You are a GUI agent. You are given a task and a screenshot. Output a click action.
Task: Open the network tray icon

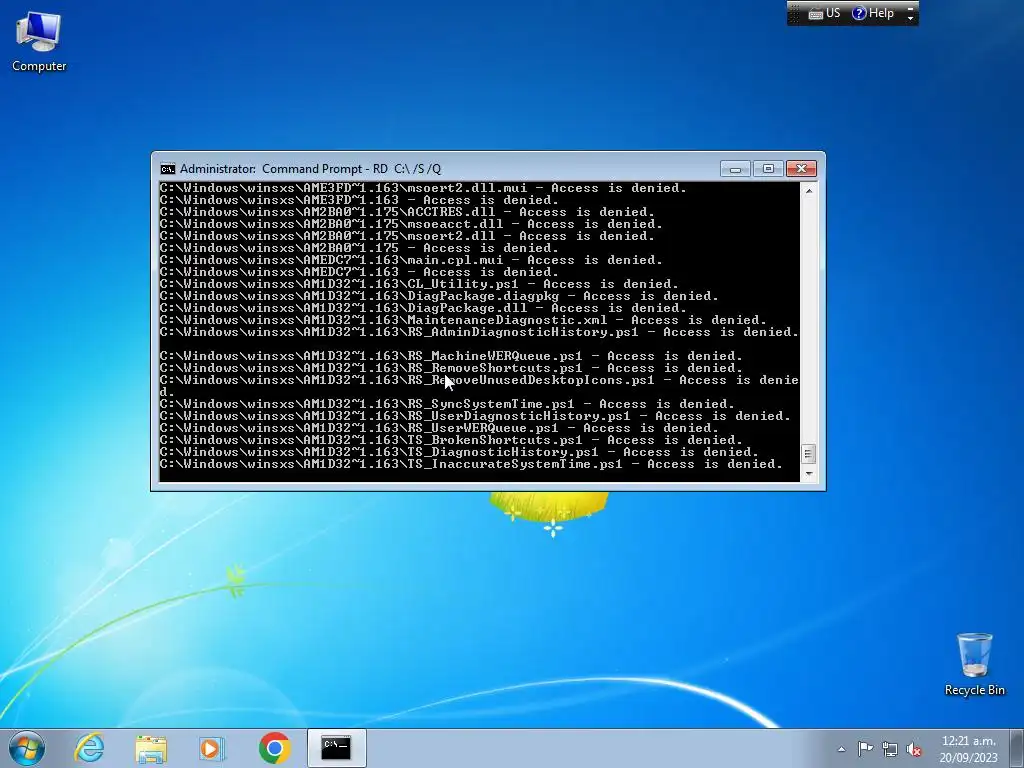tap(889, 749)
